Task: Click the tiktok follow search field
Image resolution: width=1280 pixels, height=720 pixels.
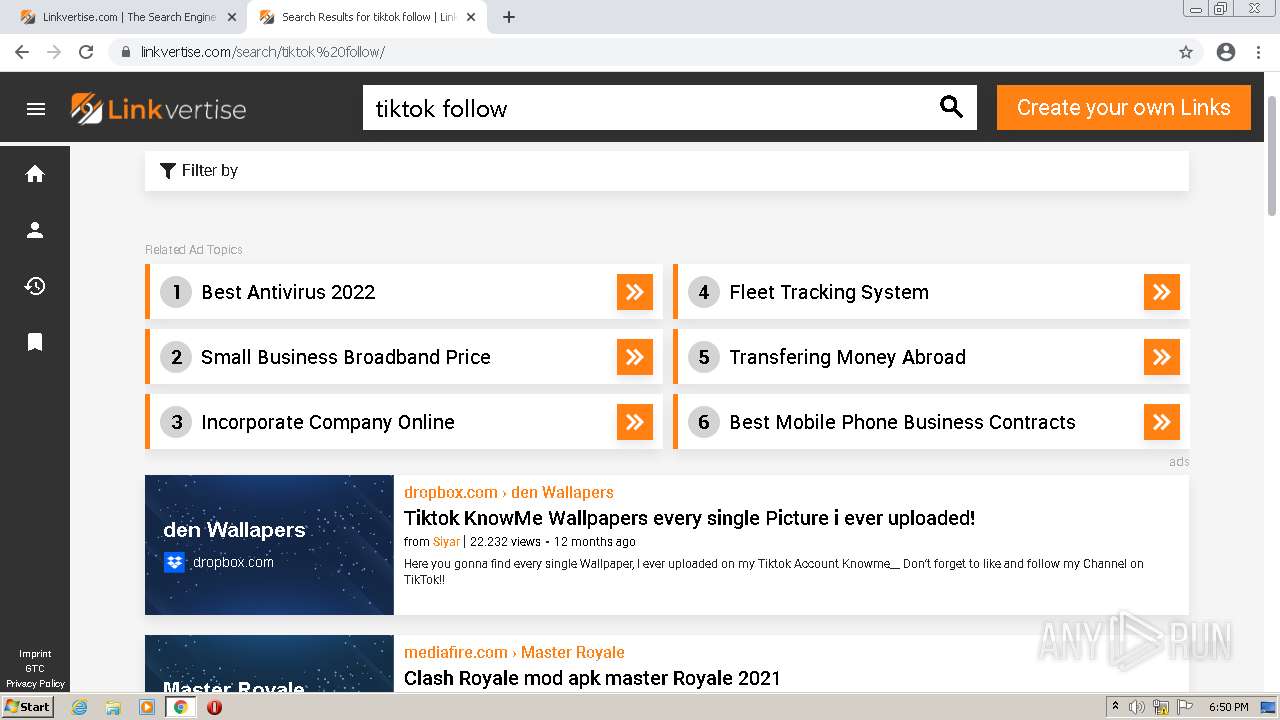Action: coord(650,108)
